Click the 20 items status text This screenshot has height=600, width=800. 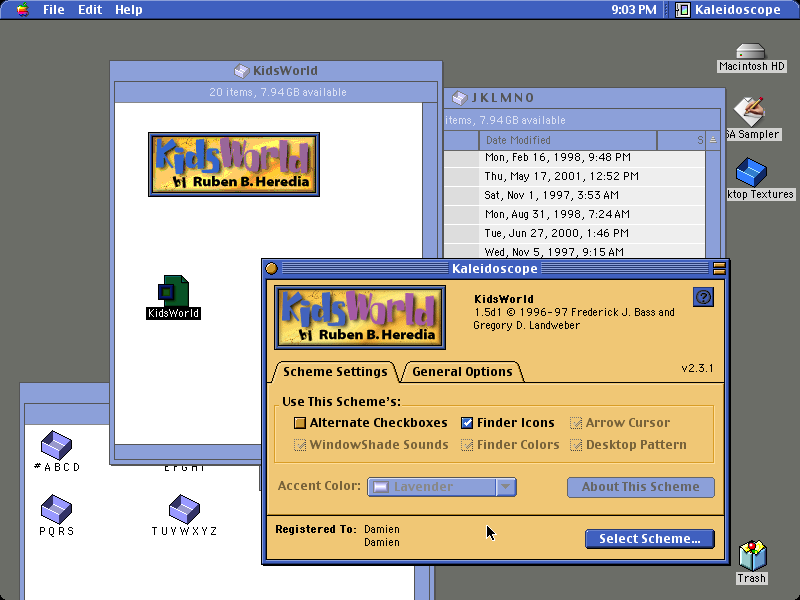coord(278,92)
